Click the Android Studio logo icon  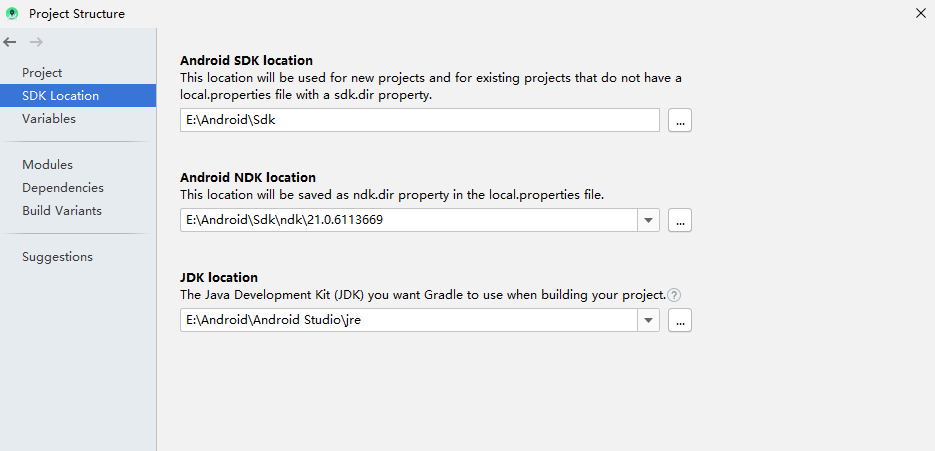[x=12, y=13]
